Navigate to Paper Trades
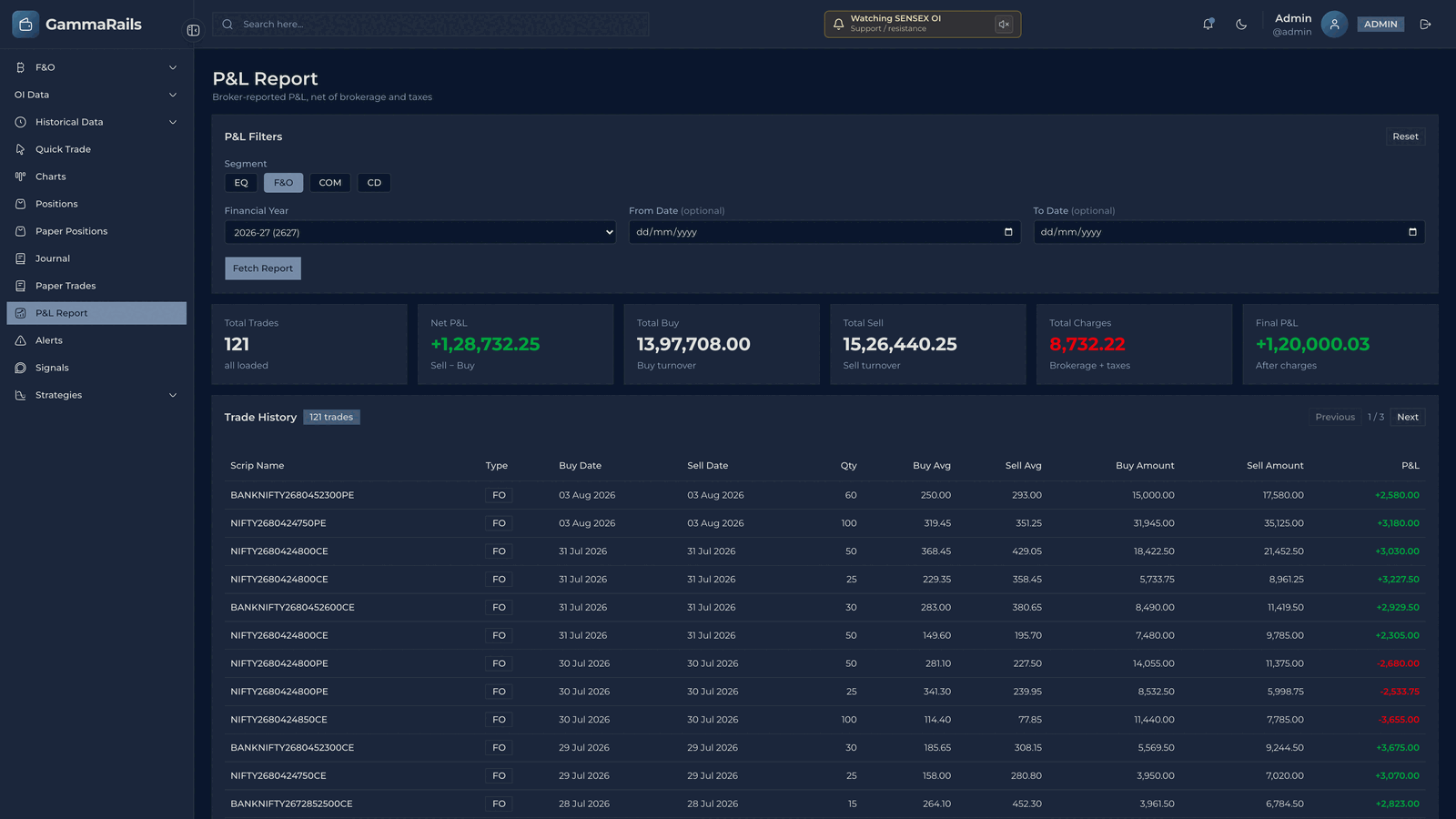This screenshot has width=1456, height=819. [x=96, y=286]
